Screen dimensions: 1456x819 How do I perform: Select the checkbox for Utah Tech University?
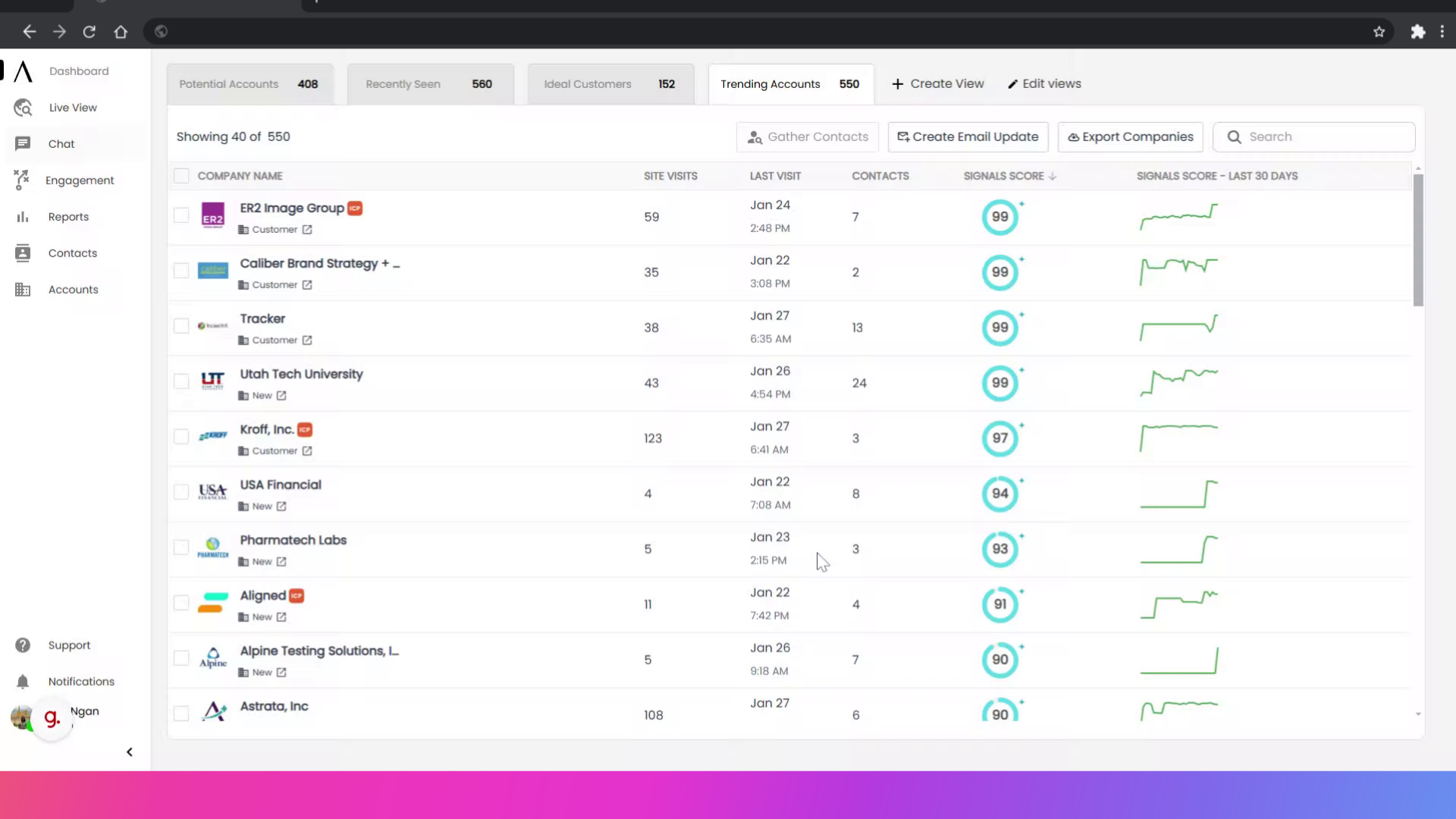181,381
